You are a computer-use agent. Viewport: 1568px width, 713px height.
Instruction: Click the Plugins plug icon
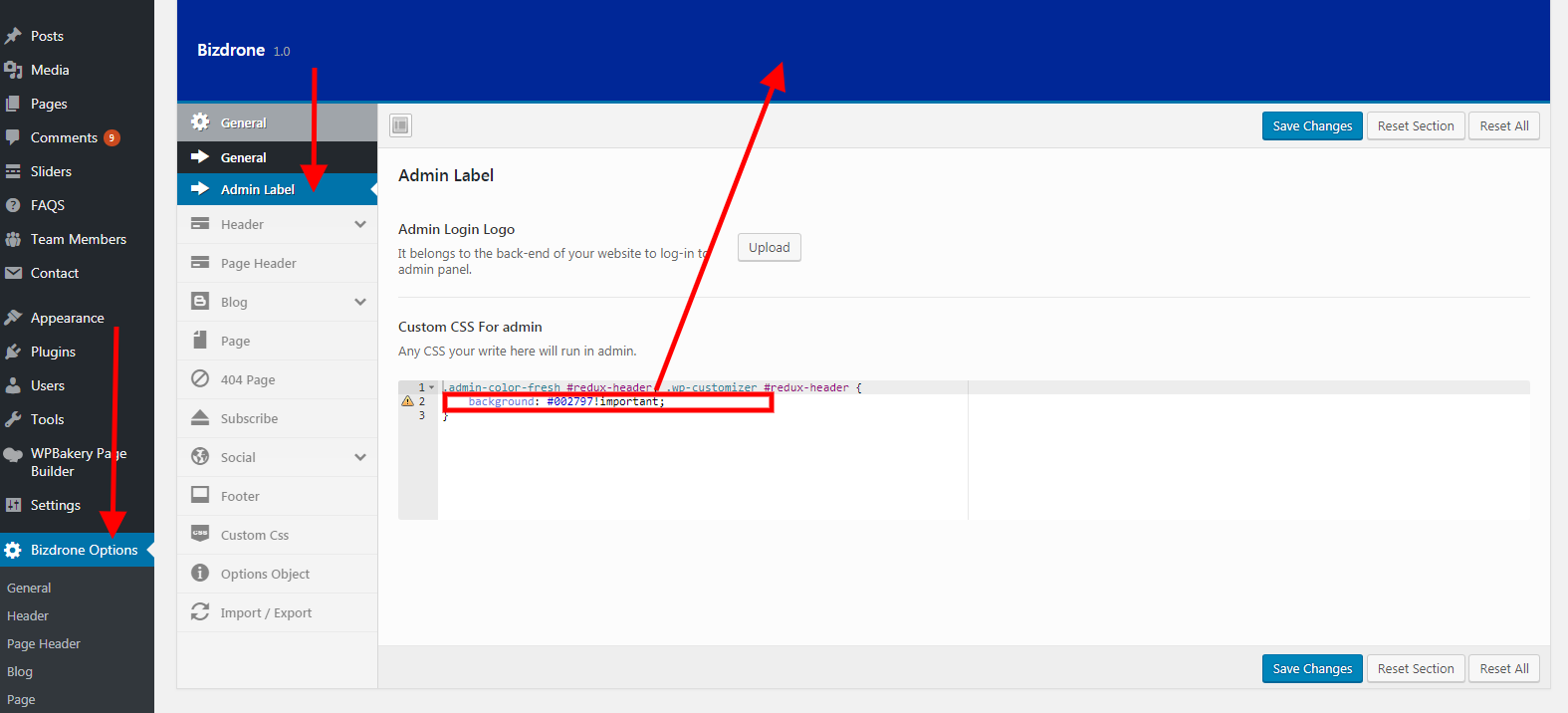[13, 352]
